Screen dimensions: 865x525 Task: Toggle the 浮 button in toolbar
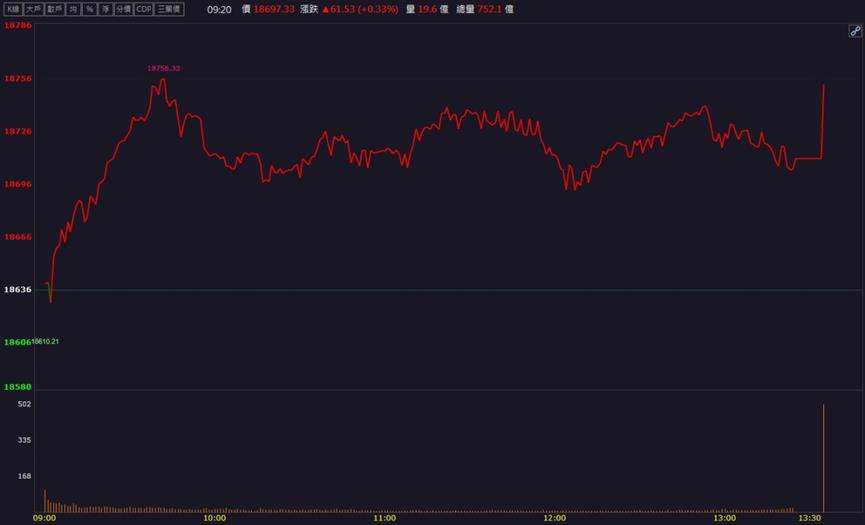coord(105,9)
